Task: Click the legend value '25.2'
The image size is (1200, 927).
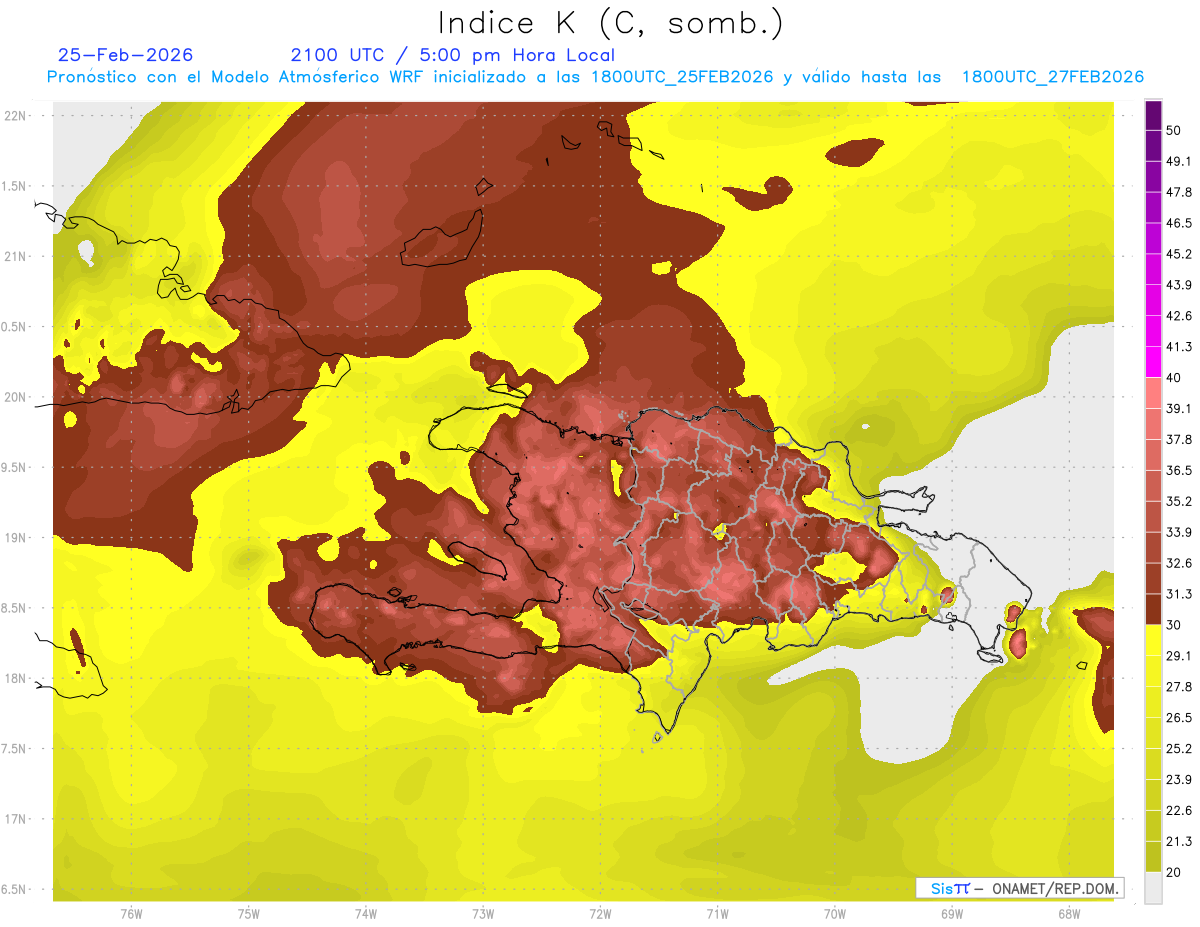Action: [x=1179, y=749]
